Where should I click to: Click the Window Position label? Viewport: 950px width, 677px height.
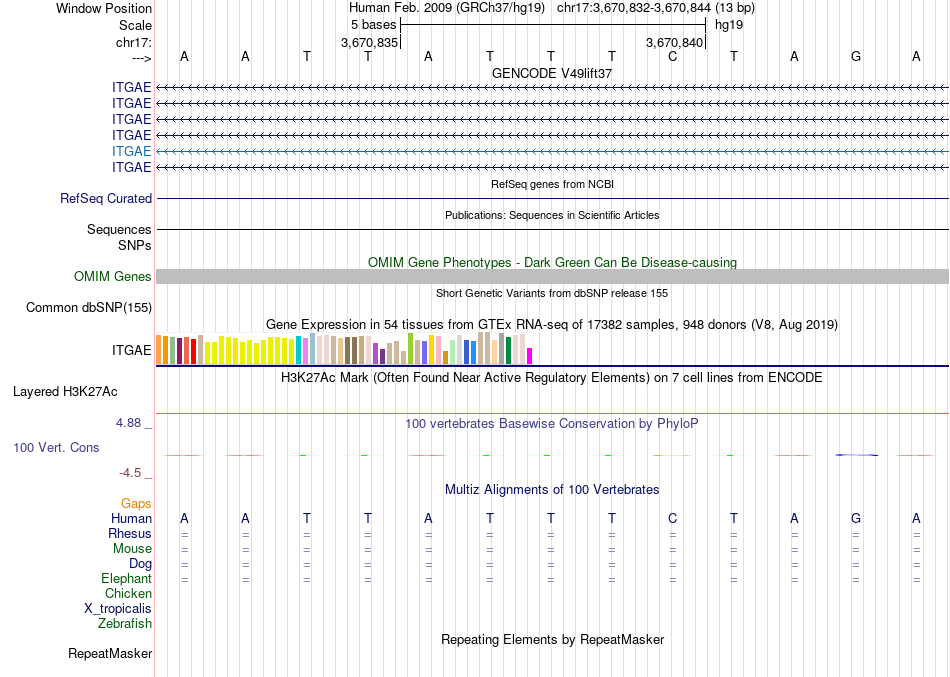click(x=104, y=8)
